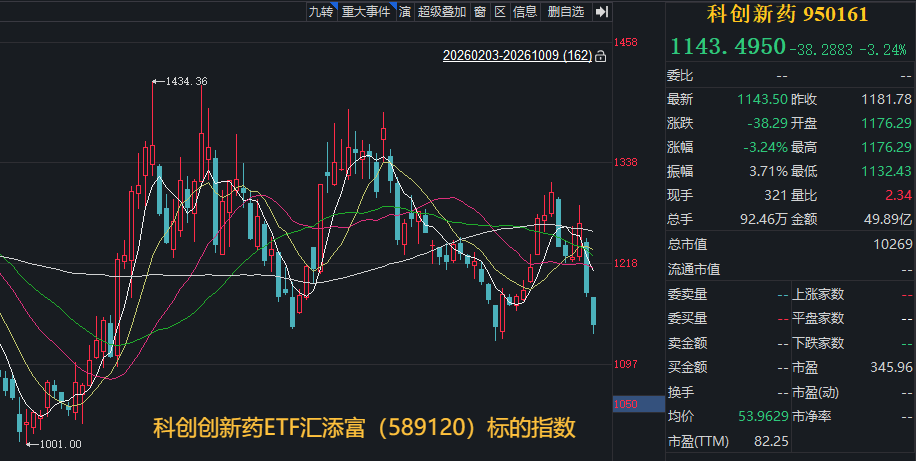Click the 金额 value 49.89亿
The height and width of the screenshot is (461, 916).
click(888, 220)
